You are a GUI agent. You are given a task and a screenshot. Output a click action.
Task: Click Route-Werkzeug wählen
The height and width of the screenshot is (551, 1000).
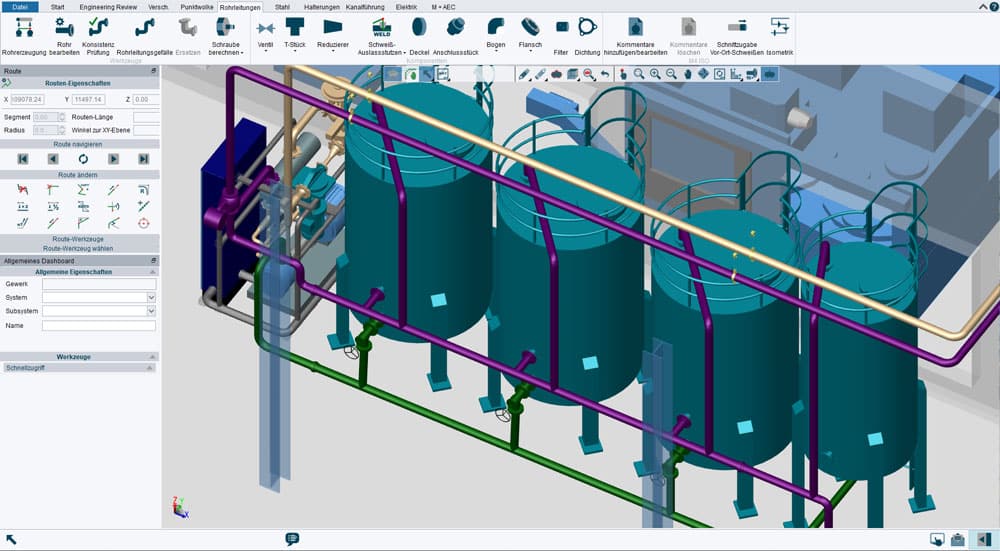(78, 249)
